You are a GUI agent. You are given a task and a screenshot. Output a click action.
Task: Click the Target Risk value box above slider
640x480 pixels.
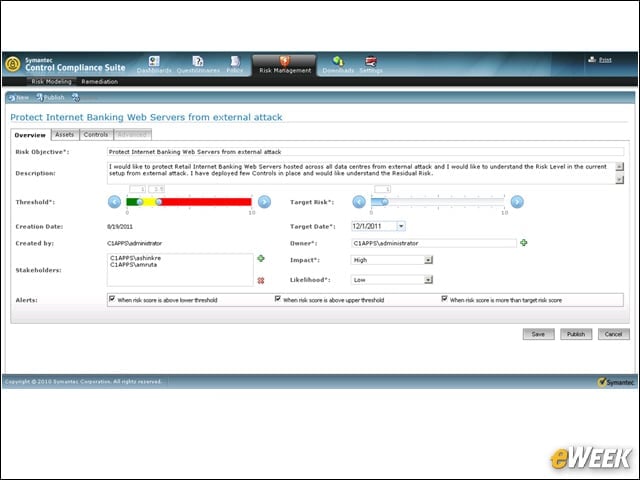[x=382, y=189]
